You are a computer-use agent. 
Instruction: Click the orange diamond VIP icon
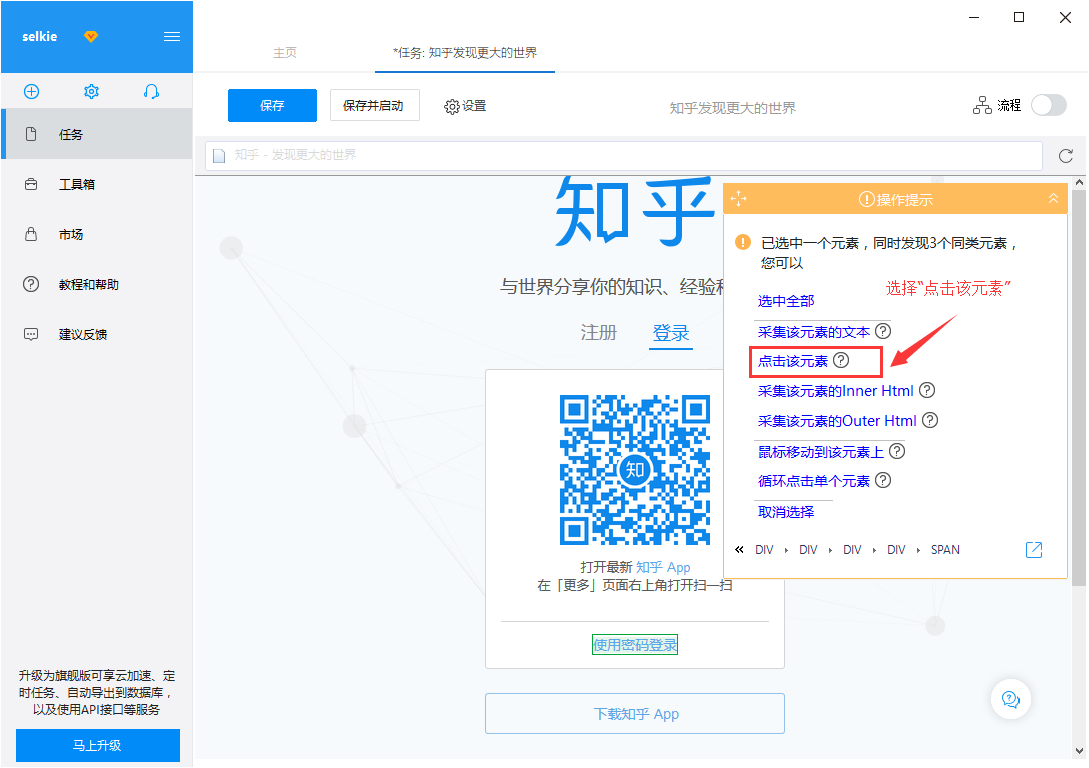click(x=91, y=36)
